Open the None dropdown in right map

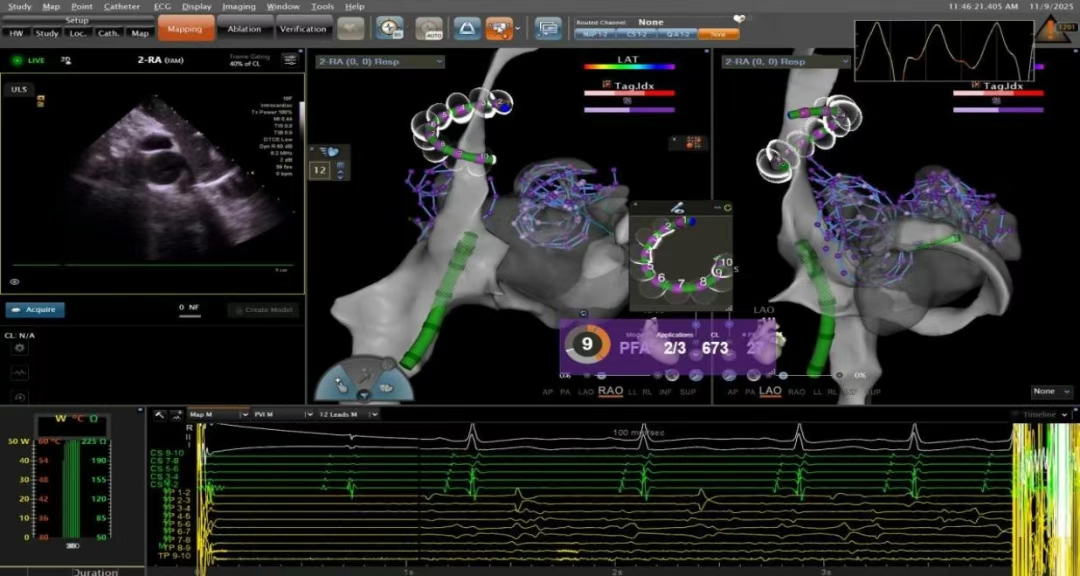[x=1051, y=392]
